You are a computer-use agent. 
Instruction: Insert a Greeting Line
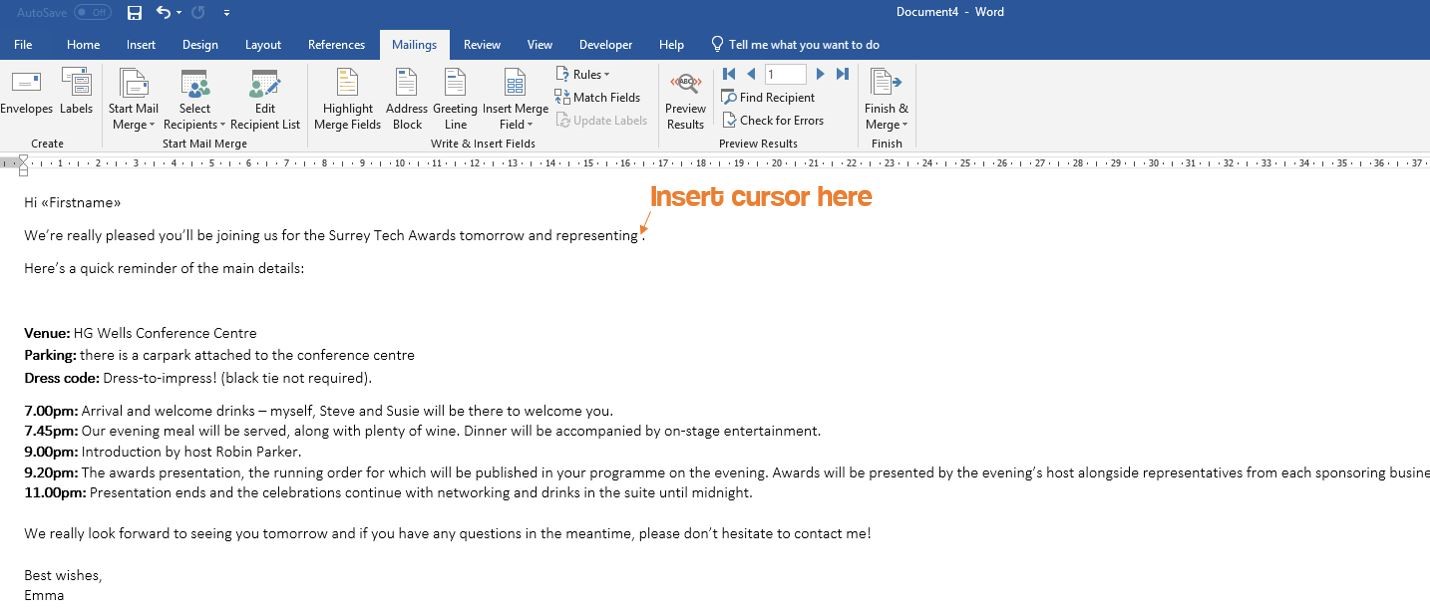(x=455, y=99)
